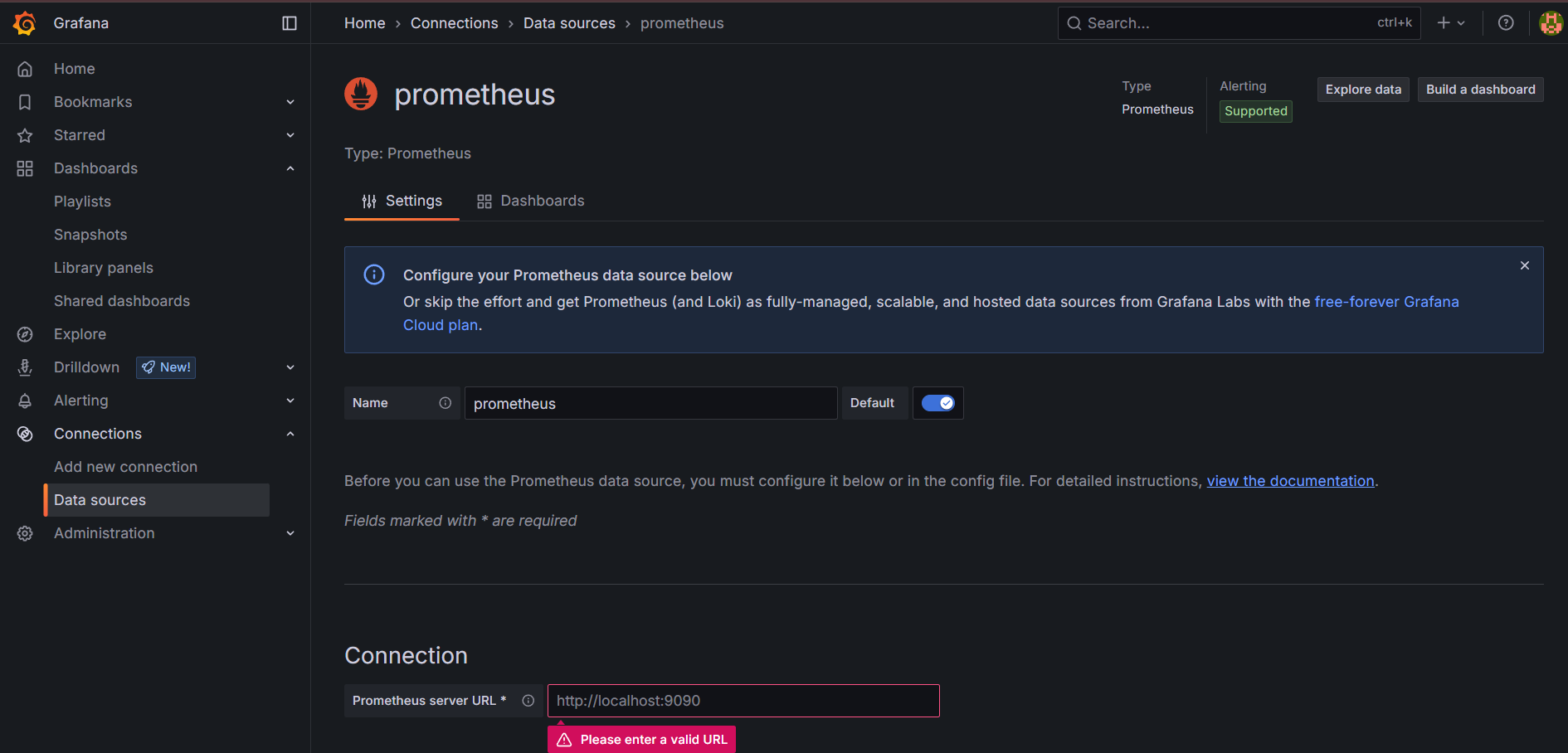Focus the Search field in the top bar

point(1239,23)
